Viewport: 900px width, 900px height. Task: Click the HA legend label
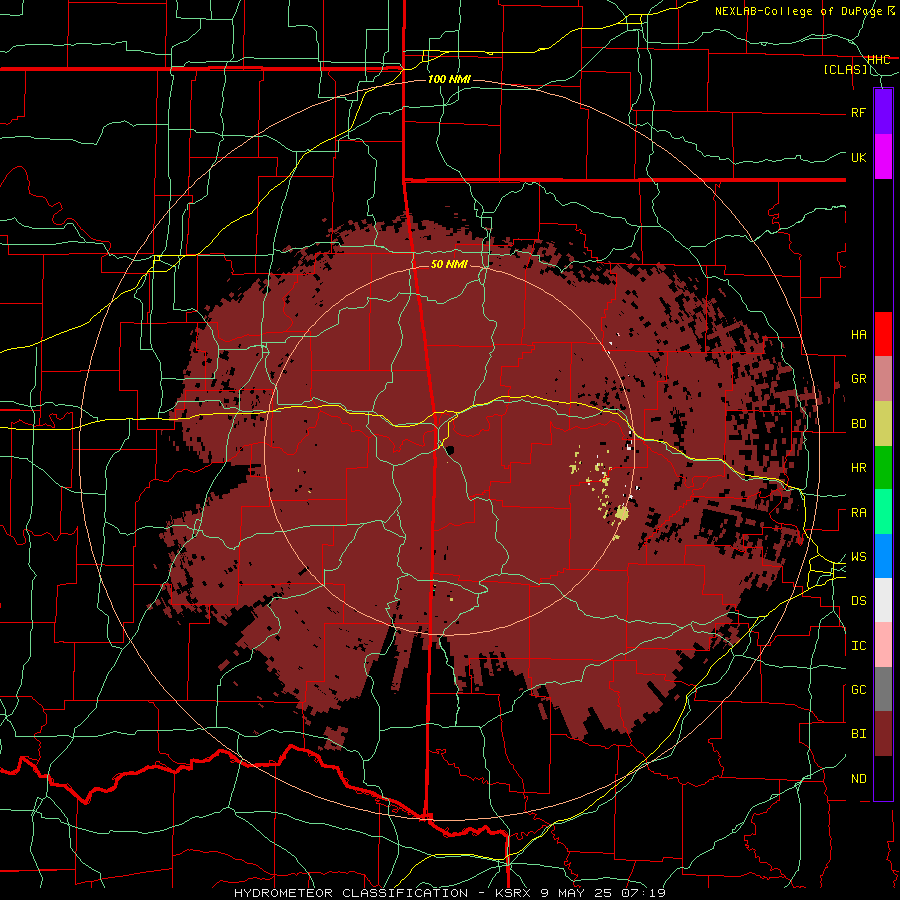point(858,335)
